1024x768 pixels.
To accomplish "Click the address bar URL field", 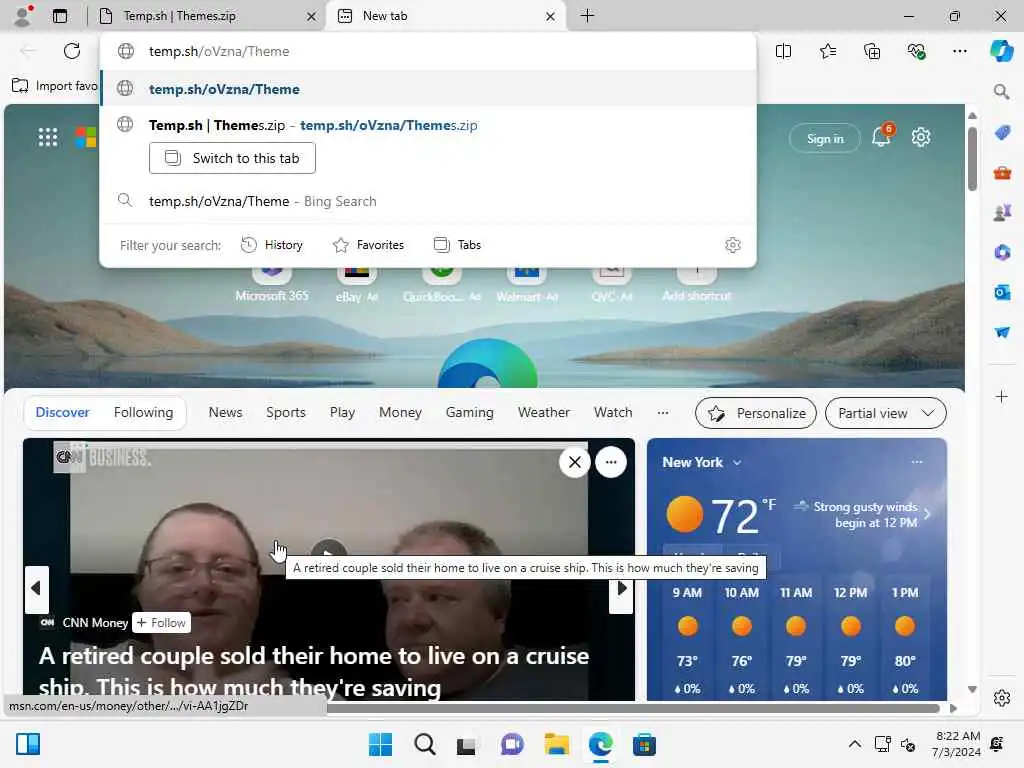I will tap(428, 51).
